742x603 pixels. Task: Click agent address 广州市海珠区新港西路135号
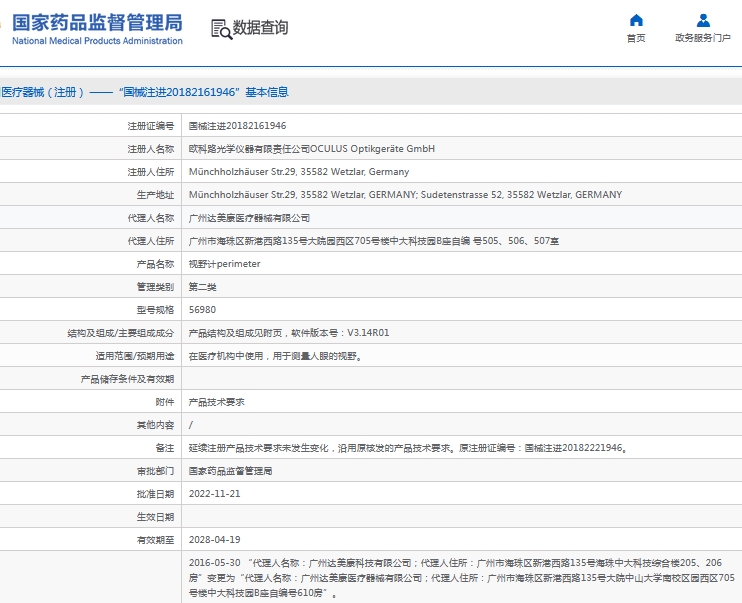coord(373,241)
